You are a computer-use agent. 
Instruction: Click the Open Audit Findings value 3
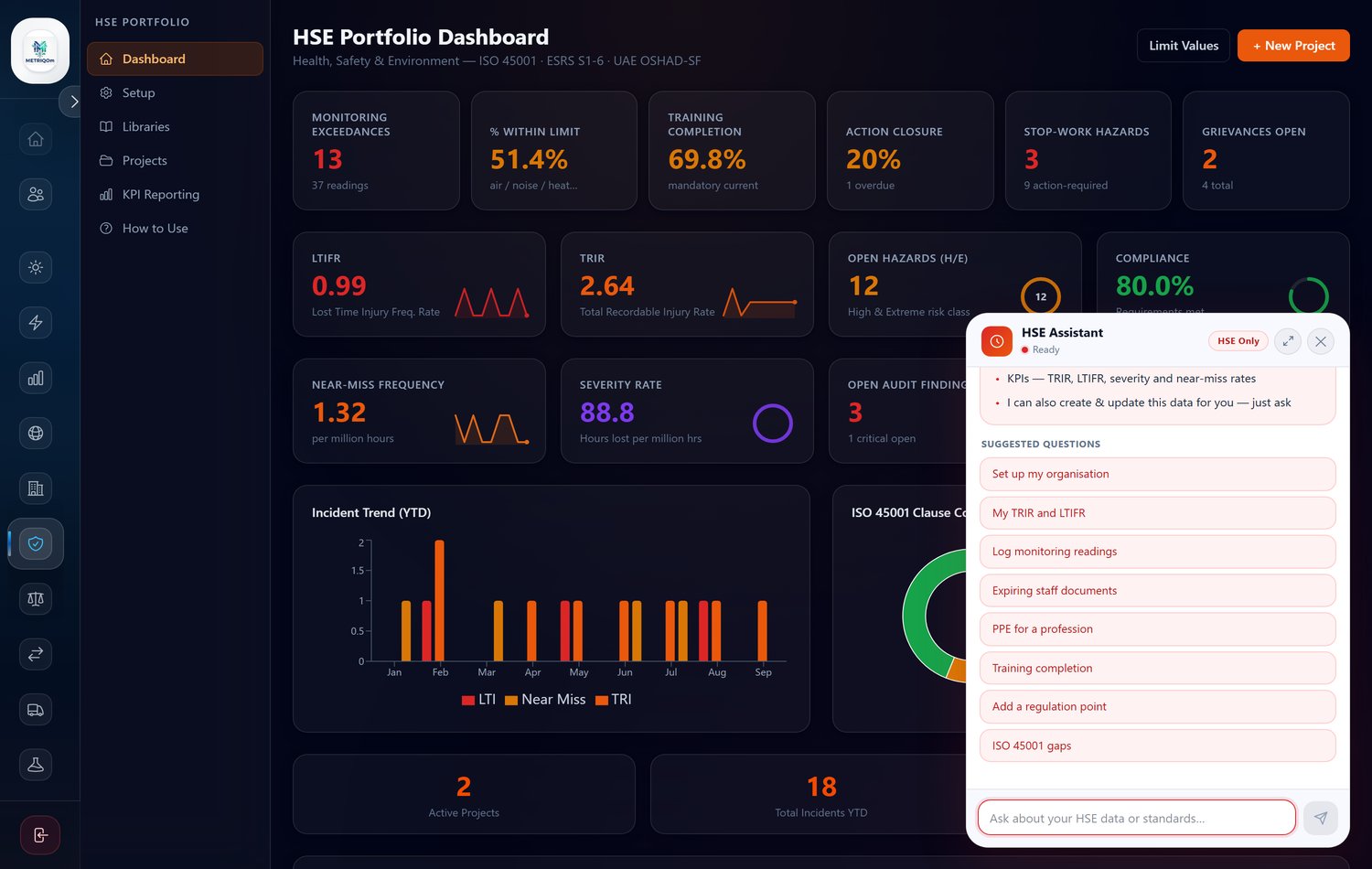point(855,413)
